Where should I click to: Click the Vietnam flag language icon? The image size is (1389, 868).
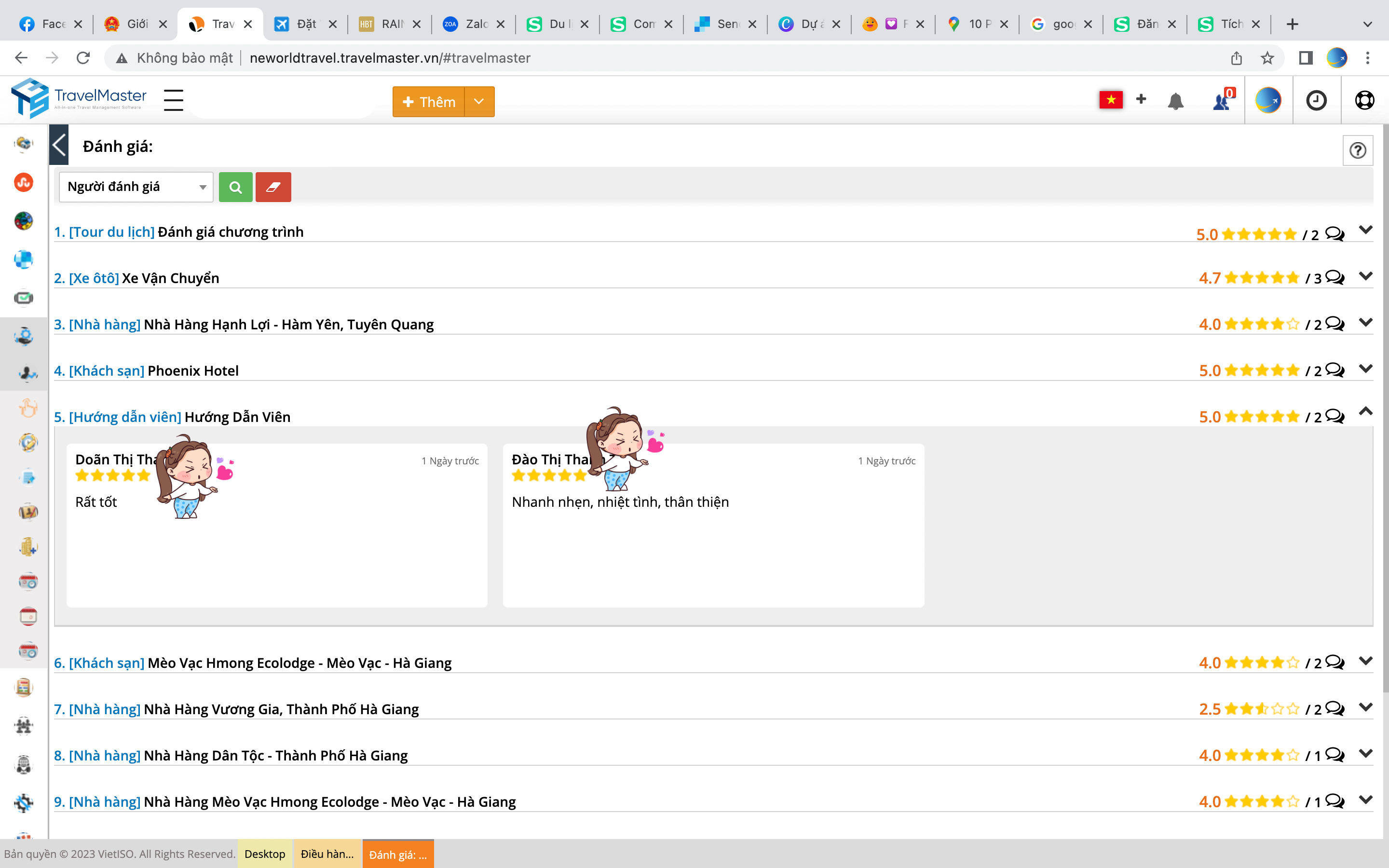coord(1111,100)
